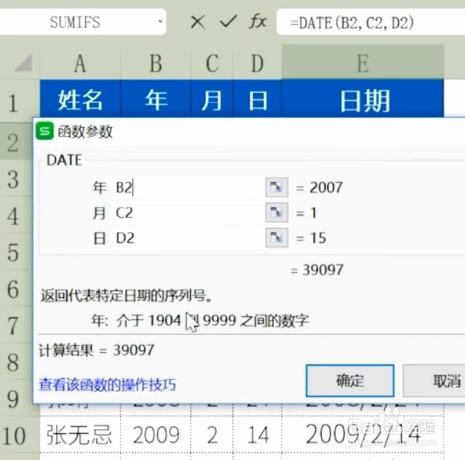Click the day cell 14 in row 10
This screenshot has height=460, width=465.
pos(257,434)
